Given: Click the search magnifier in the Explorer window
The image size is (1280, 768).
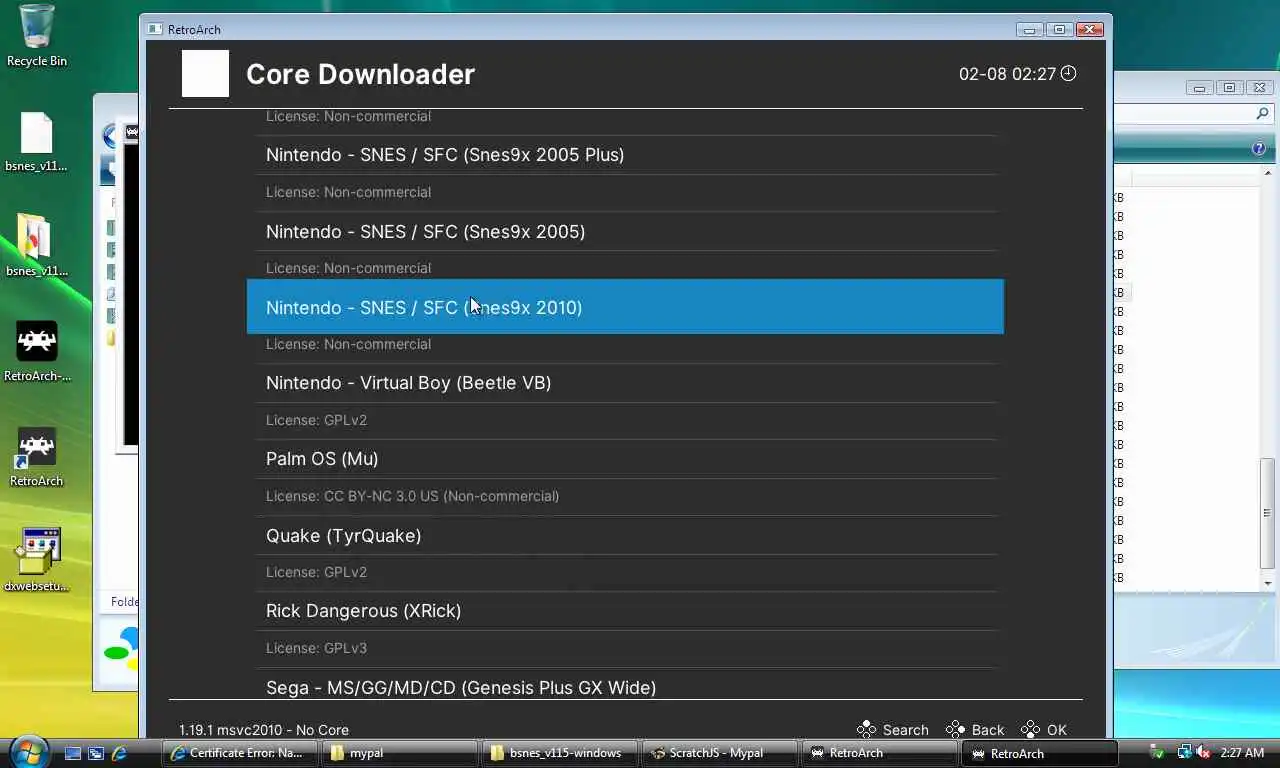Looking at the screenshot, I should click(1262, 114).
